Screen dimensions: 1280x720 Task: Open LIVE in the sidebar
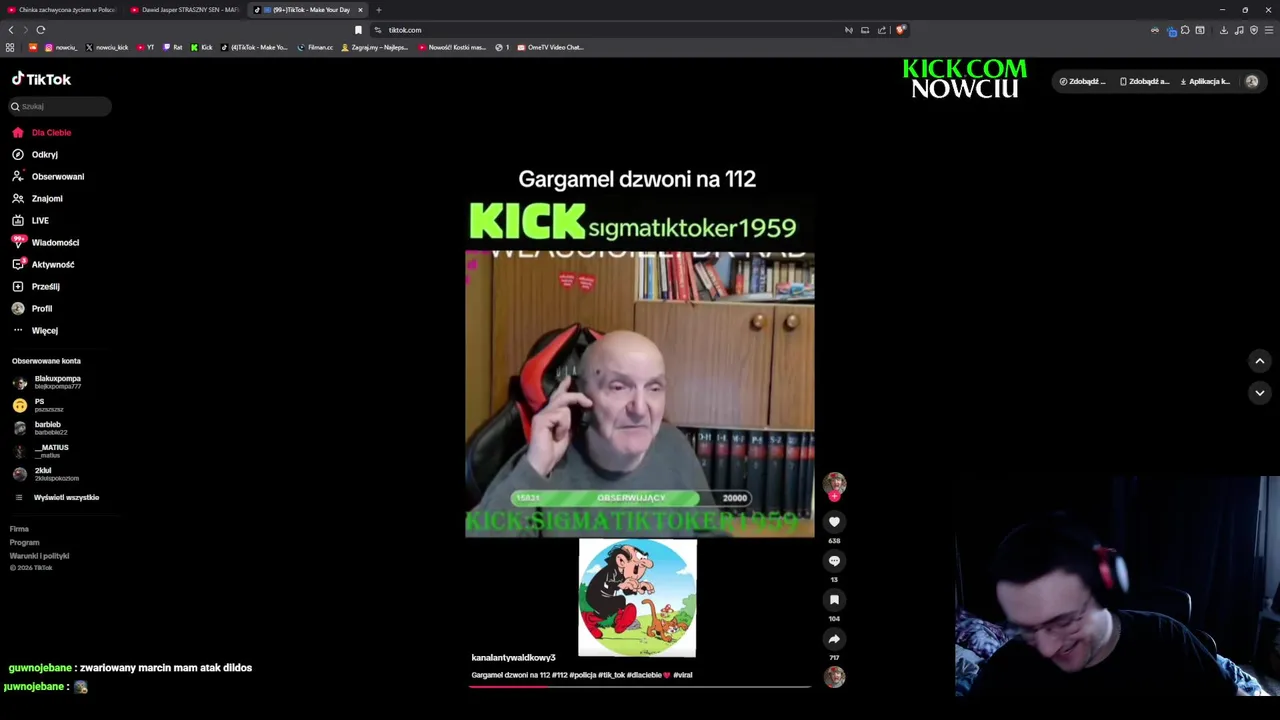(30, 221)
